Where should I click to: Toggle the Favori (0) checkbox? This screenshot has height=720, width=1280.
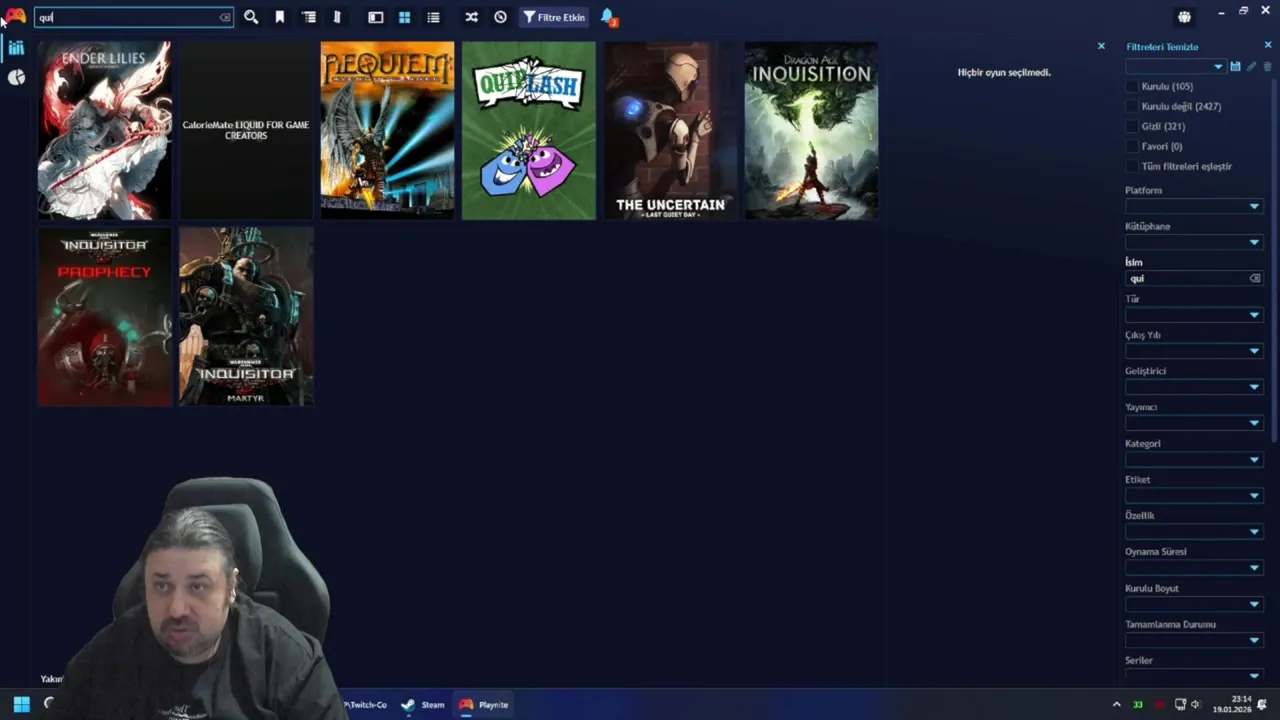tap(1132, 146)
